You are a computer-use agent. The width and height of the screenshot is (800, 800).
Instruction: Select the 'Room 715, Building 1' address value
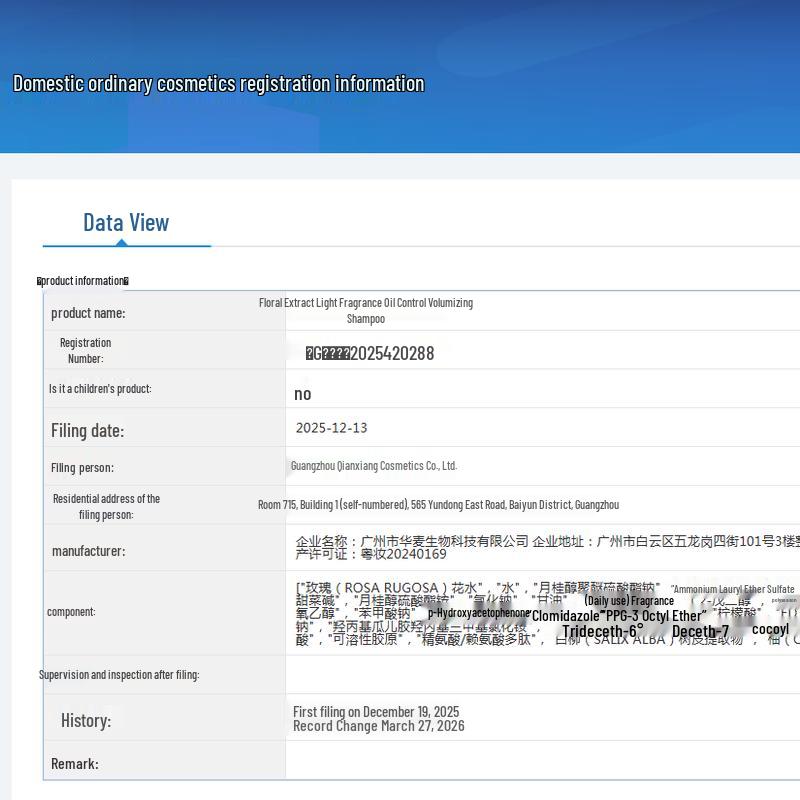pyautogui.click(x=438, y=505)
